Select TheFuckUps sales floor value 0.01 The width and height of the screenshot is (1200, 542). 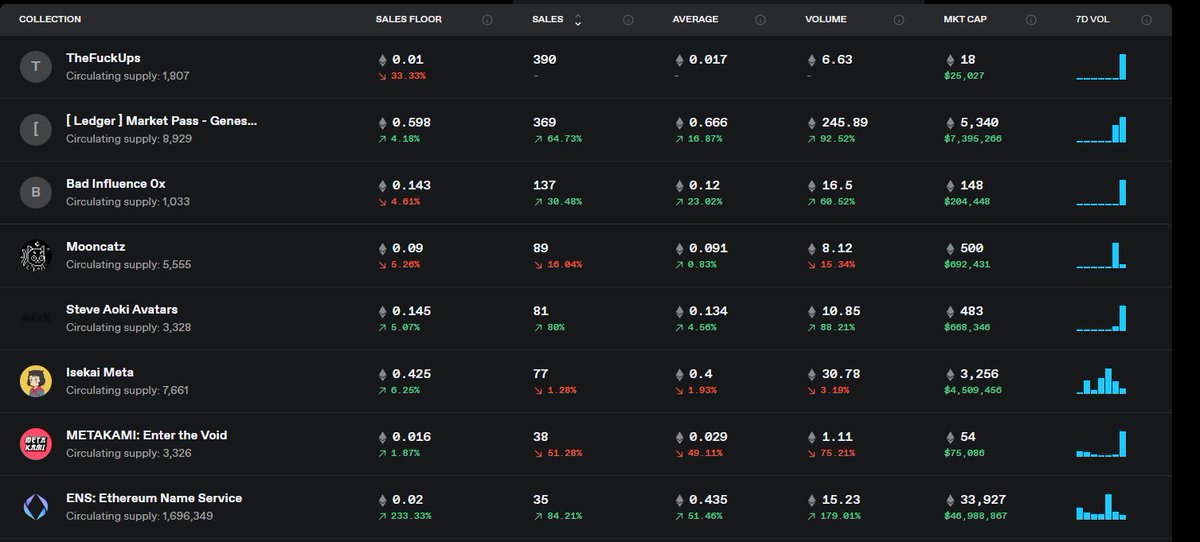click(x=408, y=60)
